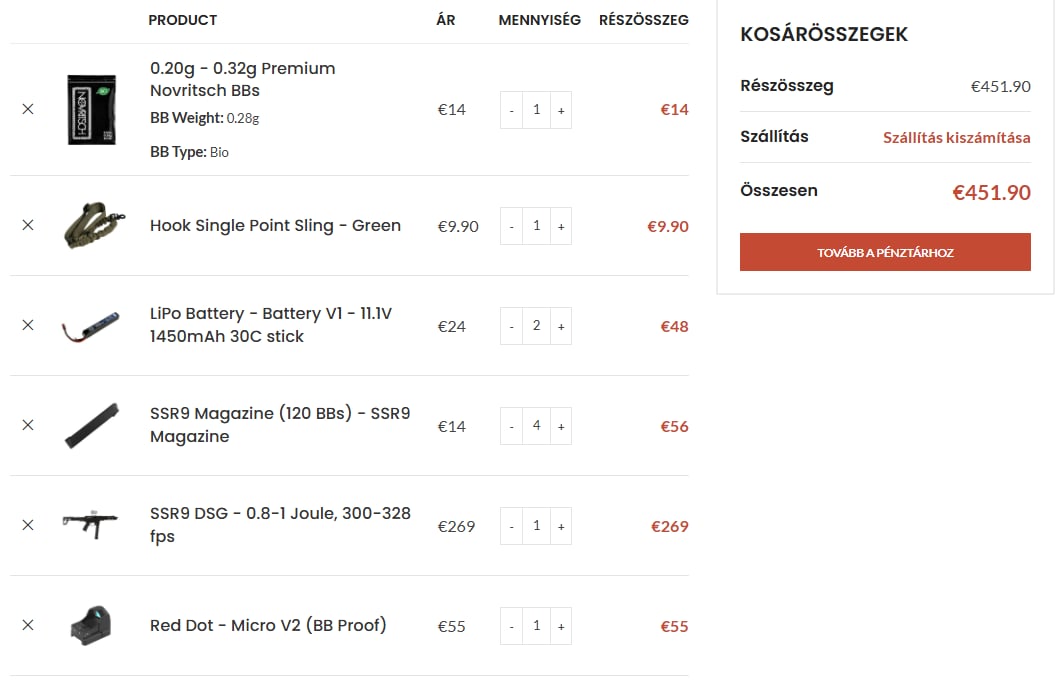Click the Novritsch BBs bag thumbnail
1058x696 pixels.
[x=92, y=109]
